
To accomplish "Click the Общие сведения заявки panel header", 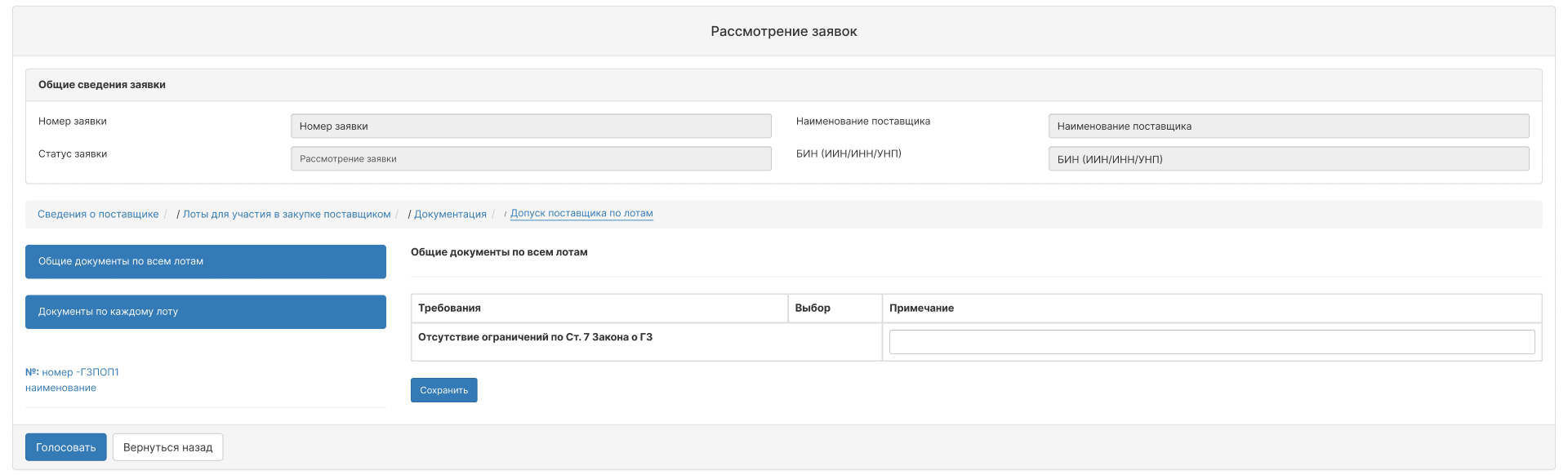I will tap(784, 85).
